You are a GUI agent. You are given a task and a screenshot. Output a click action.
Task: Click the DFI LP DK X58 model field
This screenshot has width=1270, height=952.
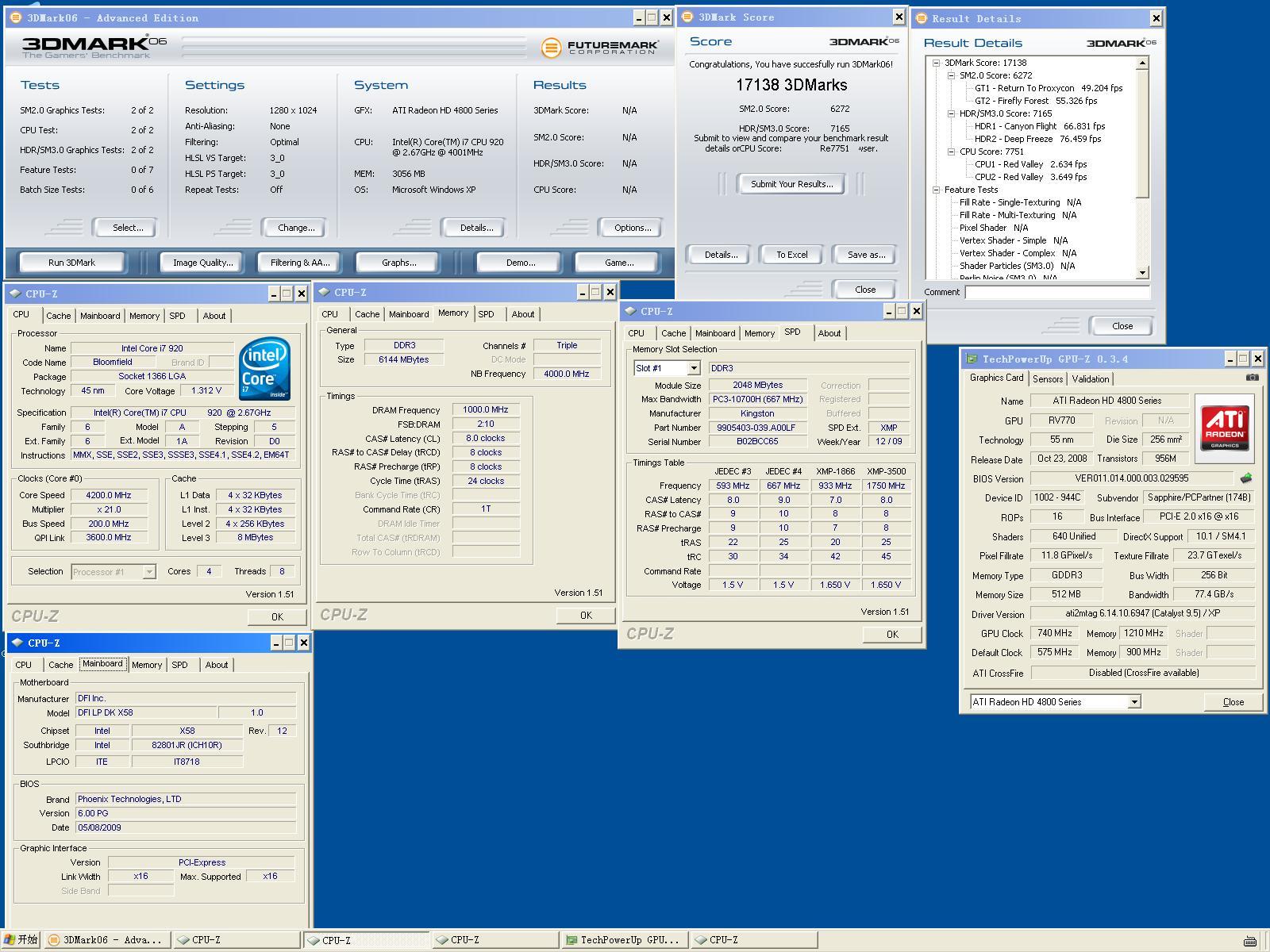pyautogui.click(x=145, y=712)
